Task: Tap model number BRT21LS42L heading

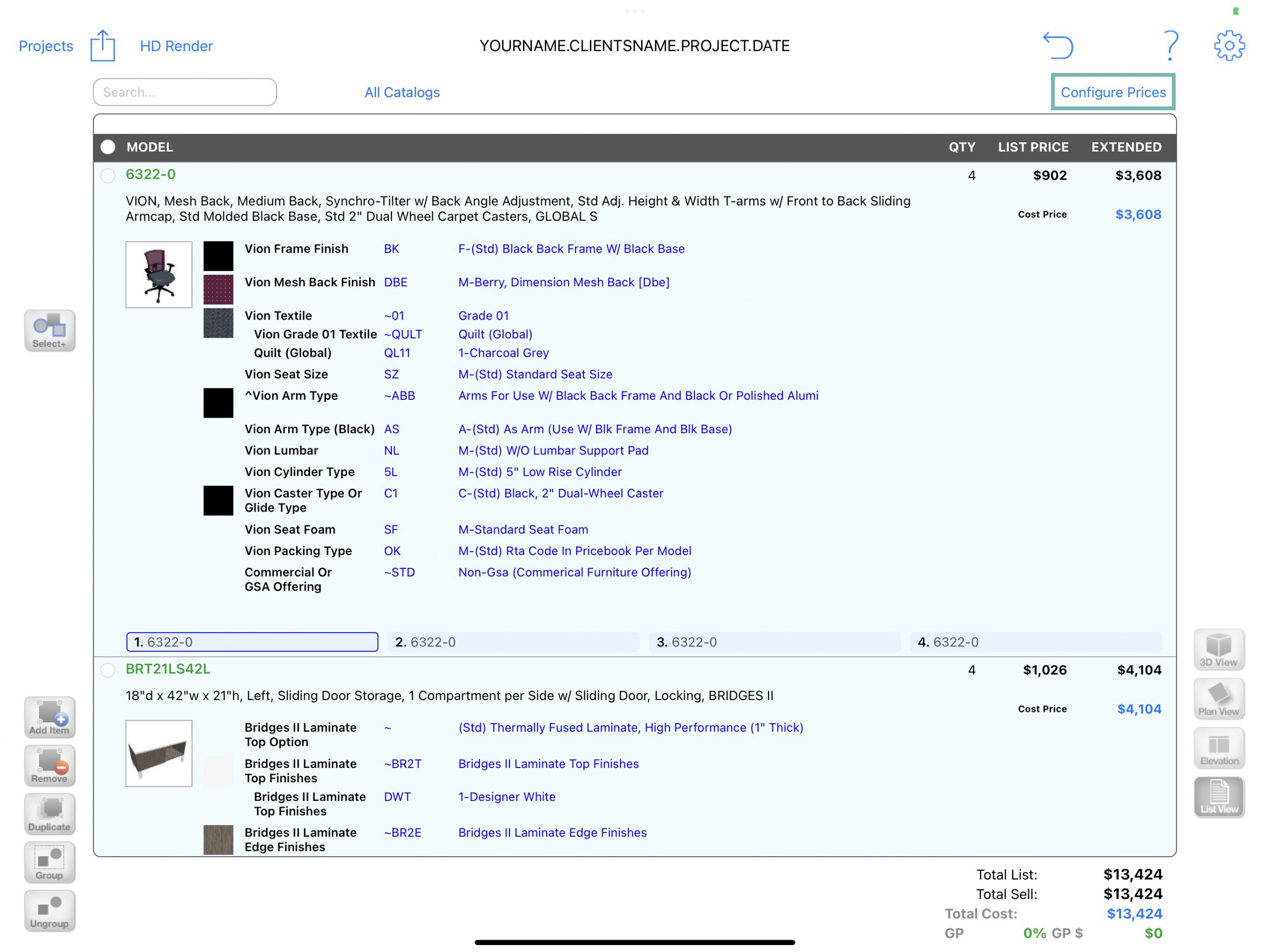Action: click(168, 669)
